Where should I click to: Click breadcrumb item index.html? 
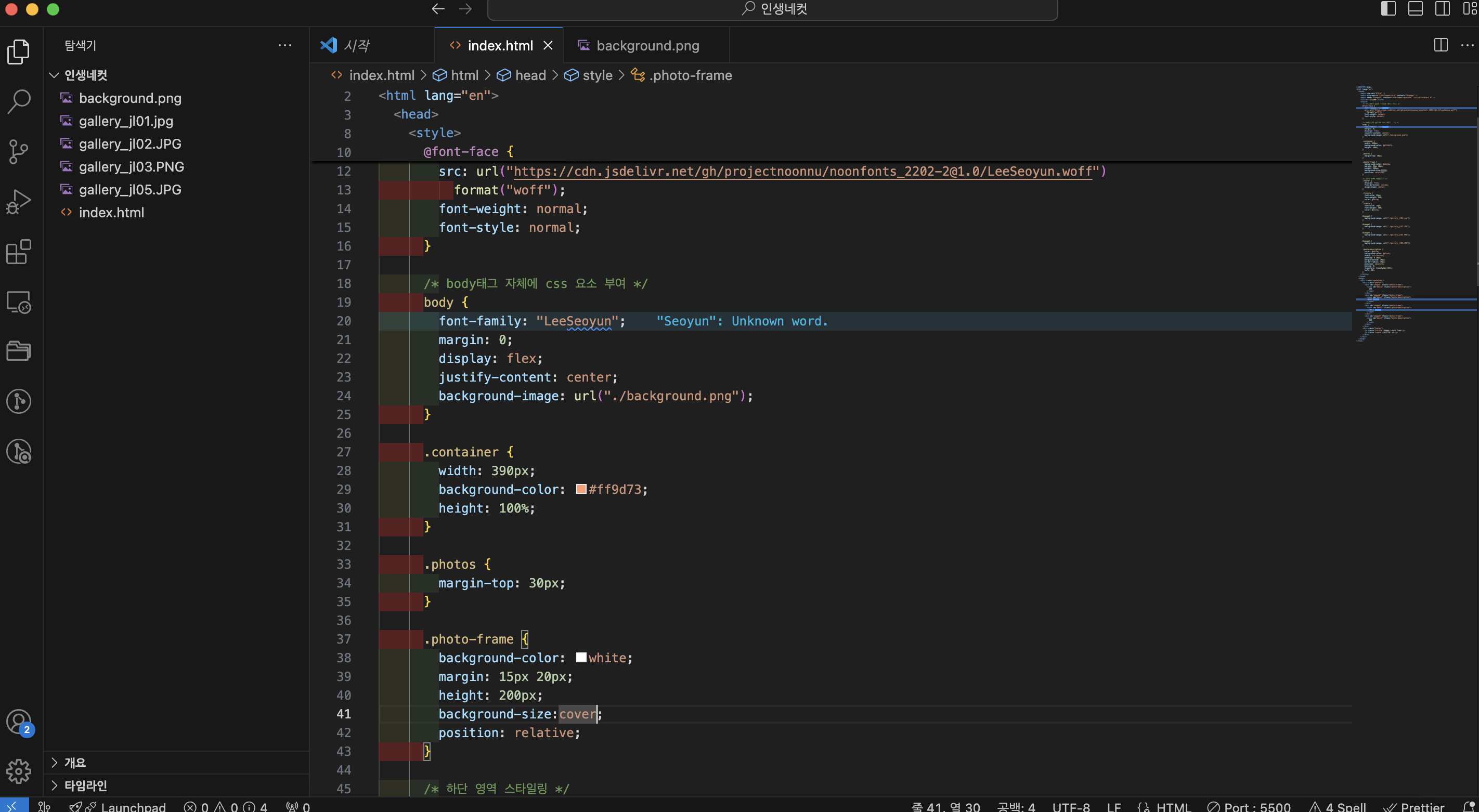pos(373,75)
